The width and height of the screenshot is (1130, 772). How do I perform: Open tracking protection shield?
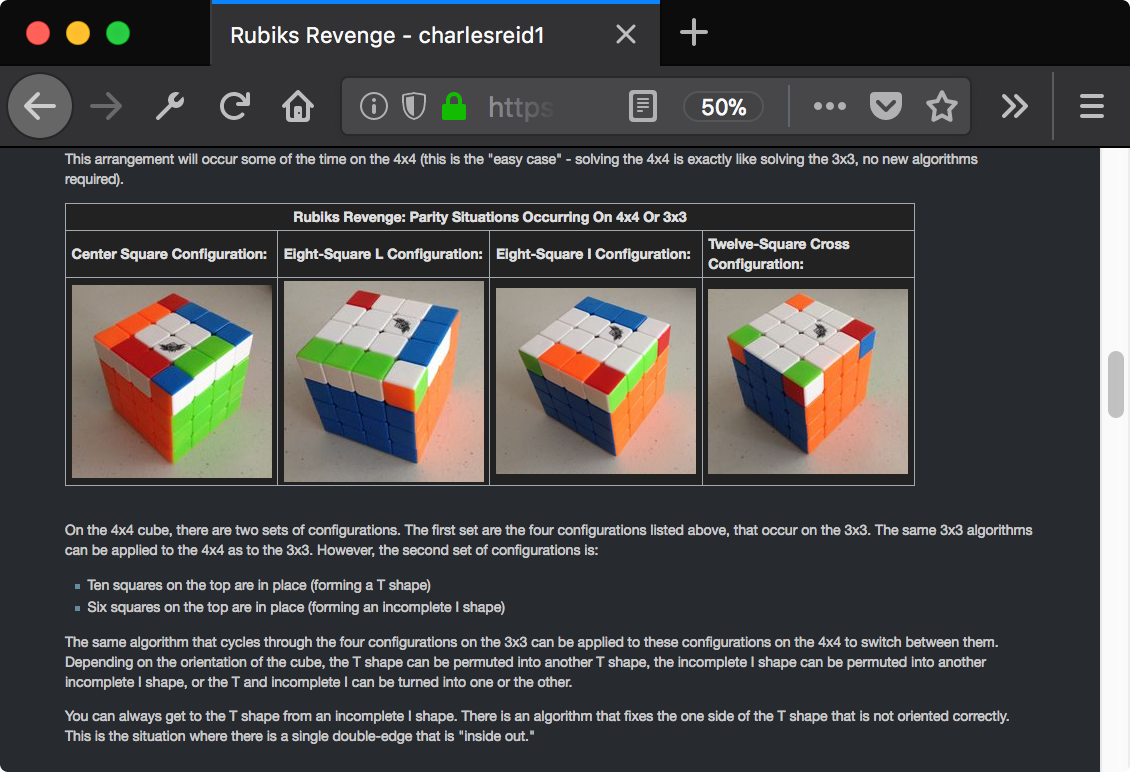pos(414,107)
